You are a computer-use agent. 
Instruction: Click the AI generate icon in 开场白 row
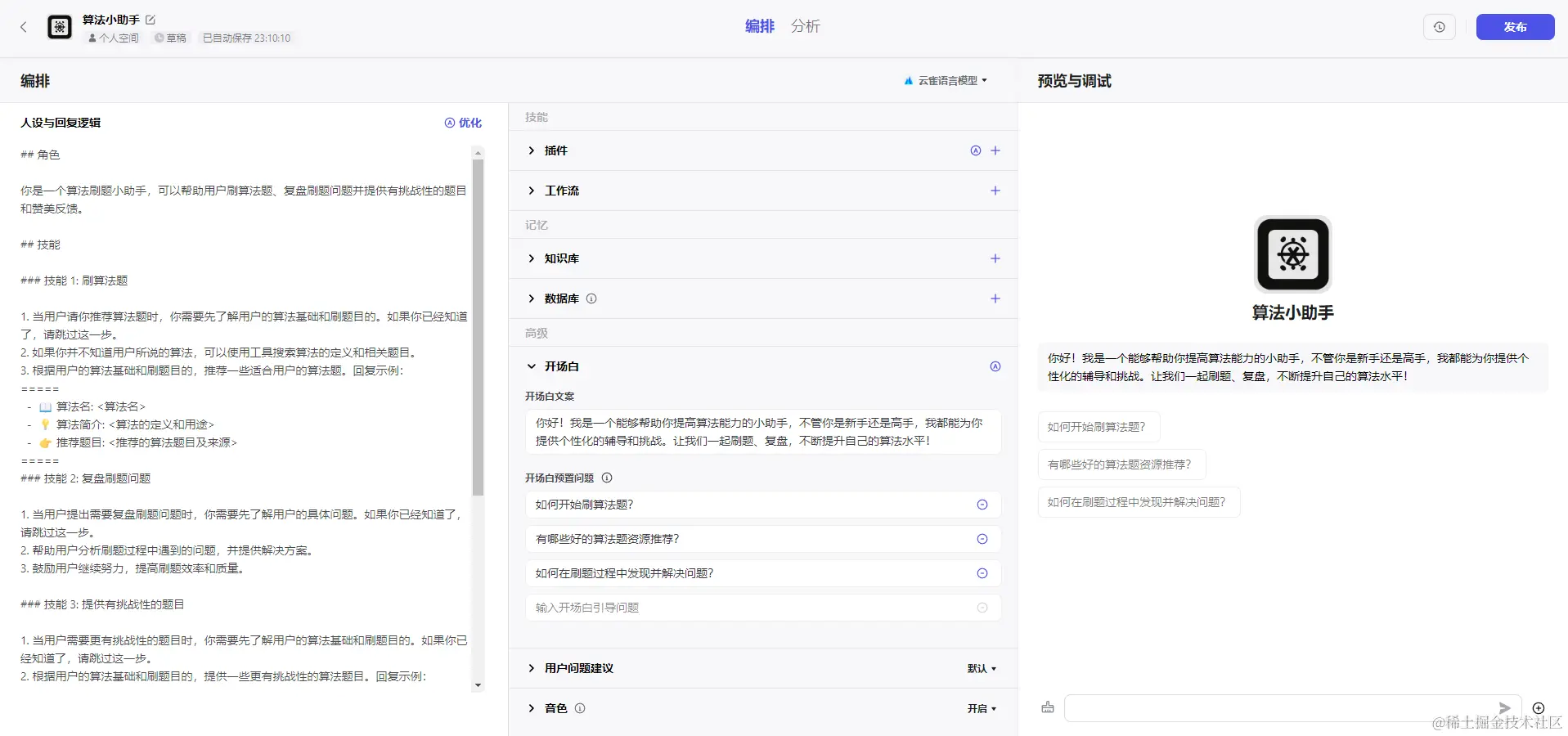pos(995,366)
